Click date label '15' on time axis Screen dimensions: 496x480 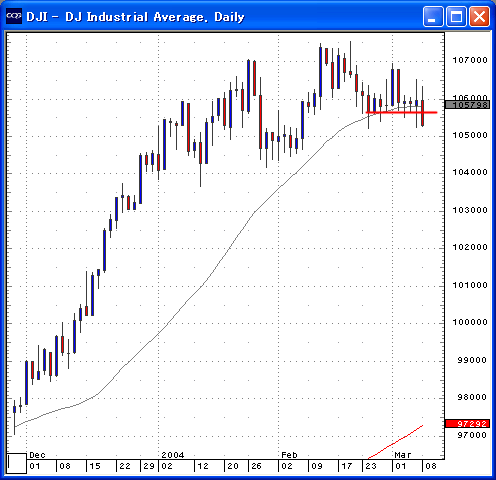coord(95,466)
